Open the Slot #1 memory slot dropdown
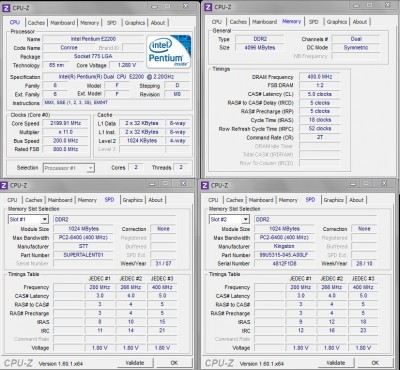The height and width of the screenshot is (370, 400). (x=28, y=219)
